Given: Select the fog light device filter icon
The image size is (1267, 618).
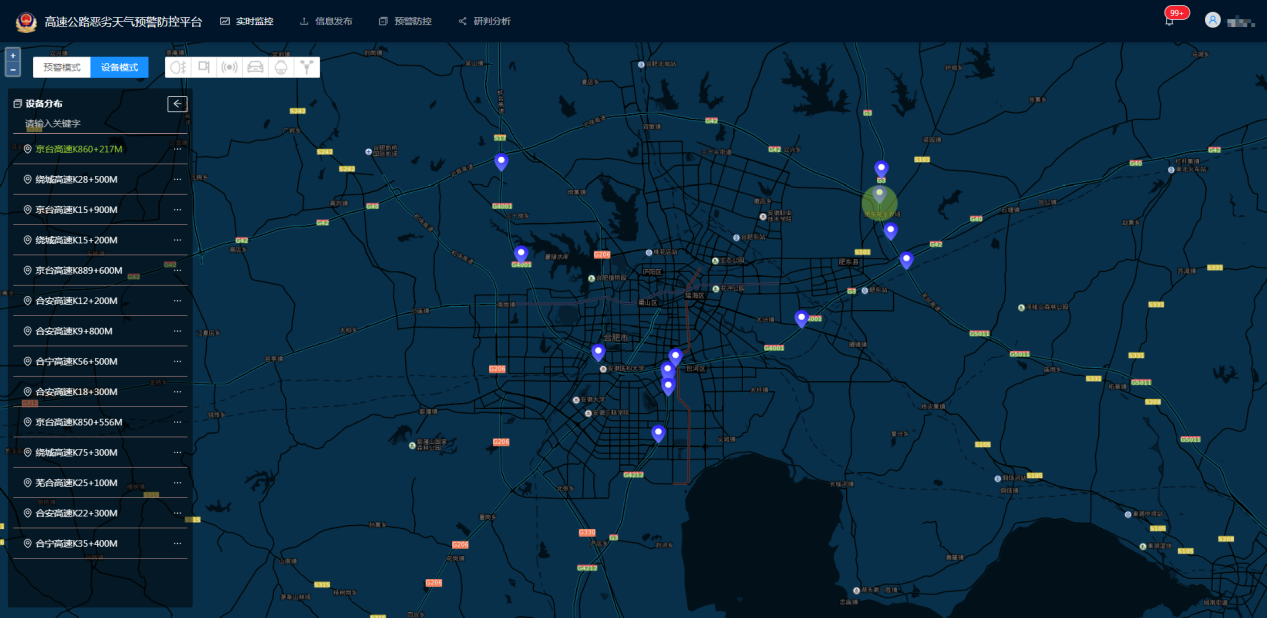Looking at the screenshot, I should [179, 67].
